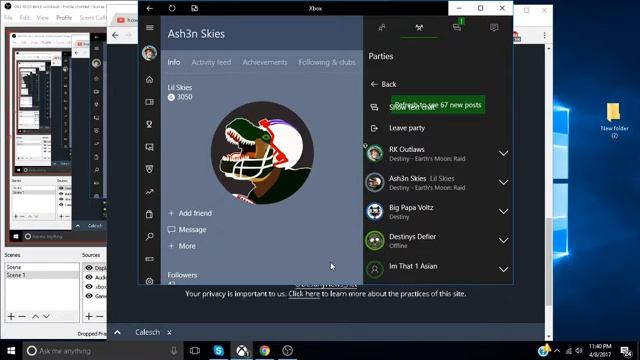Expand Destinys Defier party member options
640x360 pixels.
point(504,240)
